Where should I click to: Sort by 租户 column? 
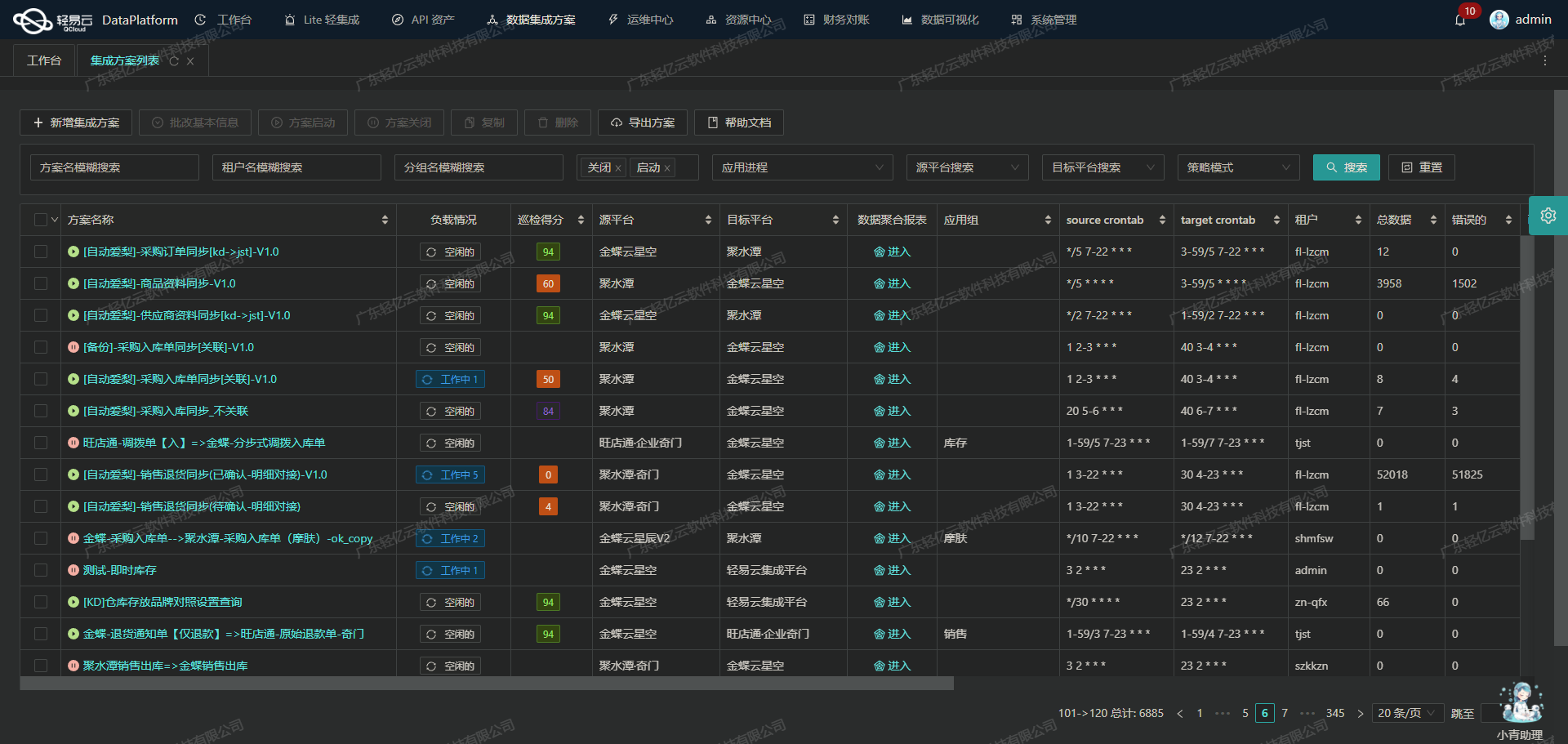(1358, 220)
